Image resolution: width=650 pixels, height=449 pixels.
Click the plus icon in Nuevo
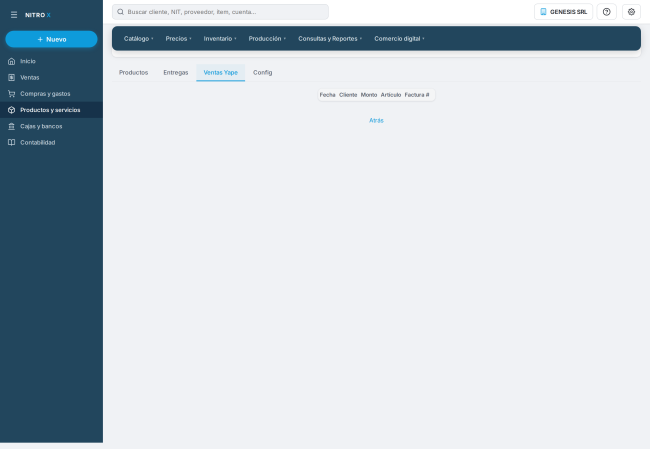40,39
